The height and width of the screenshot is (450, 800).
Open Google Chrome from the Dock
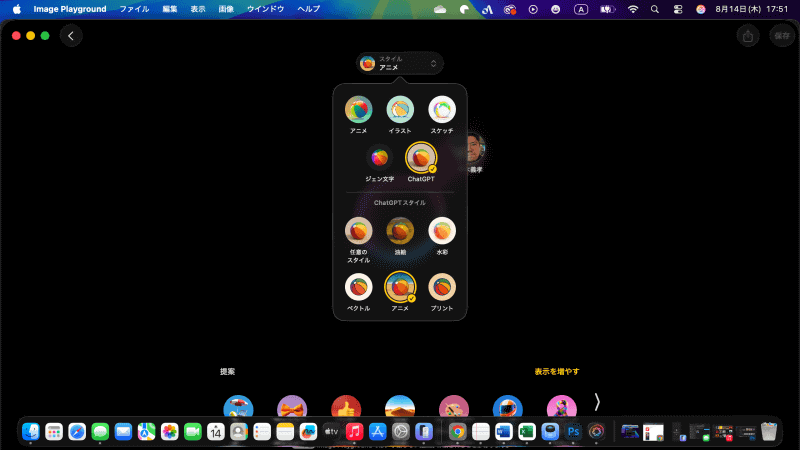pyautogui.click(x=457, y=432)
